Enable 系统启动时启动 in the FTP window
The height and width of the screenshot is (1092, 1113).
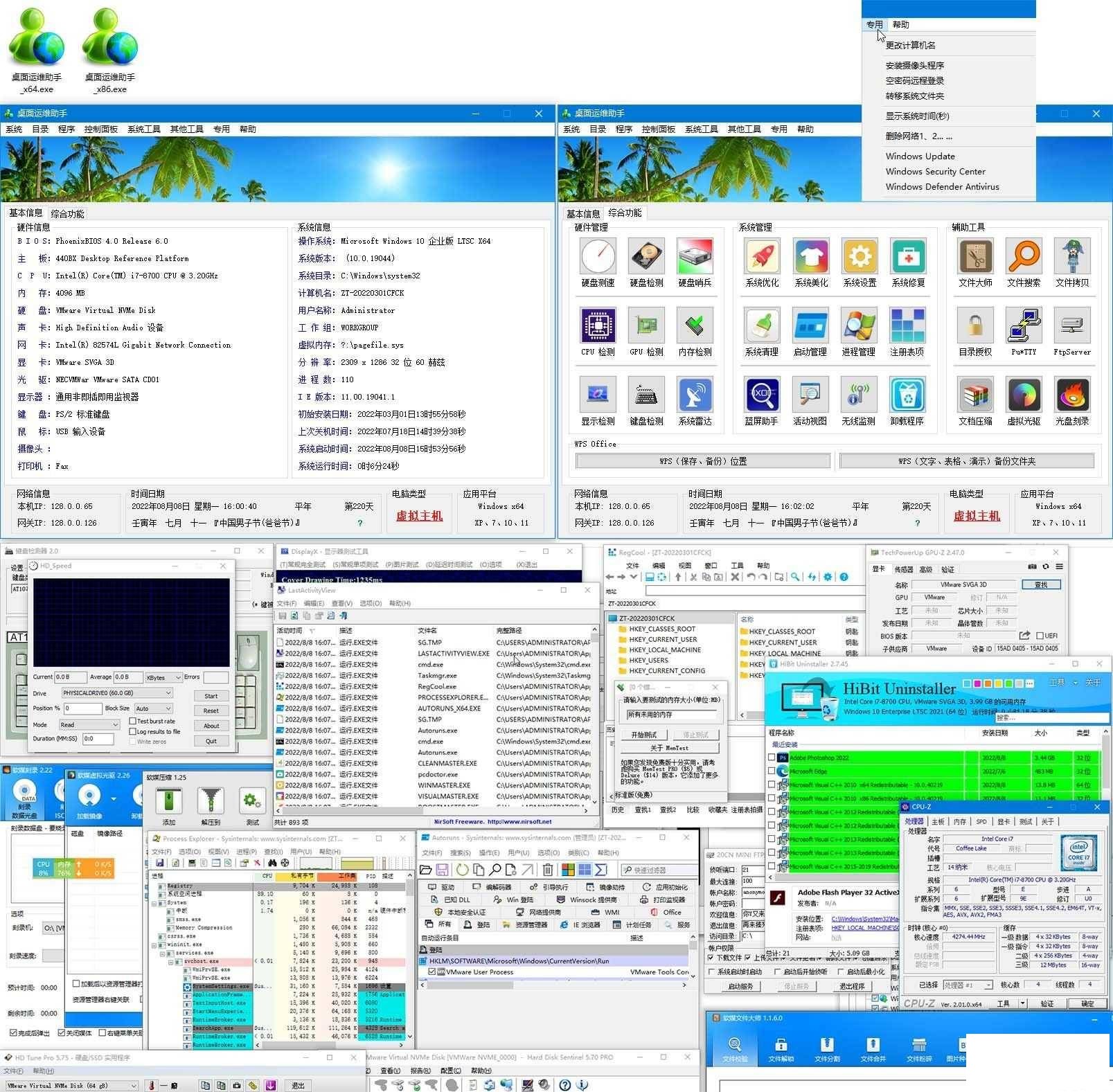pyautogui.click(x=711, y=972)
